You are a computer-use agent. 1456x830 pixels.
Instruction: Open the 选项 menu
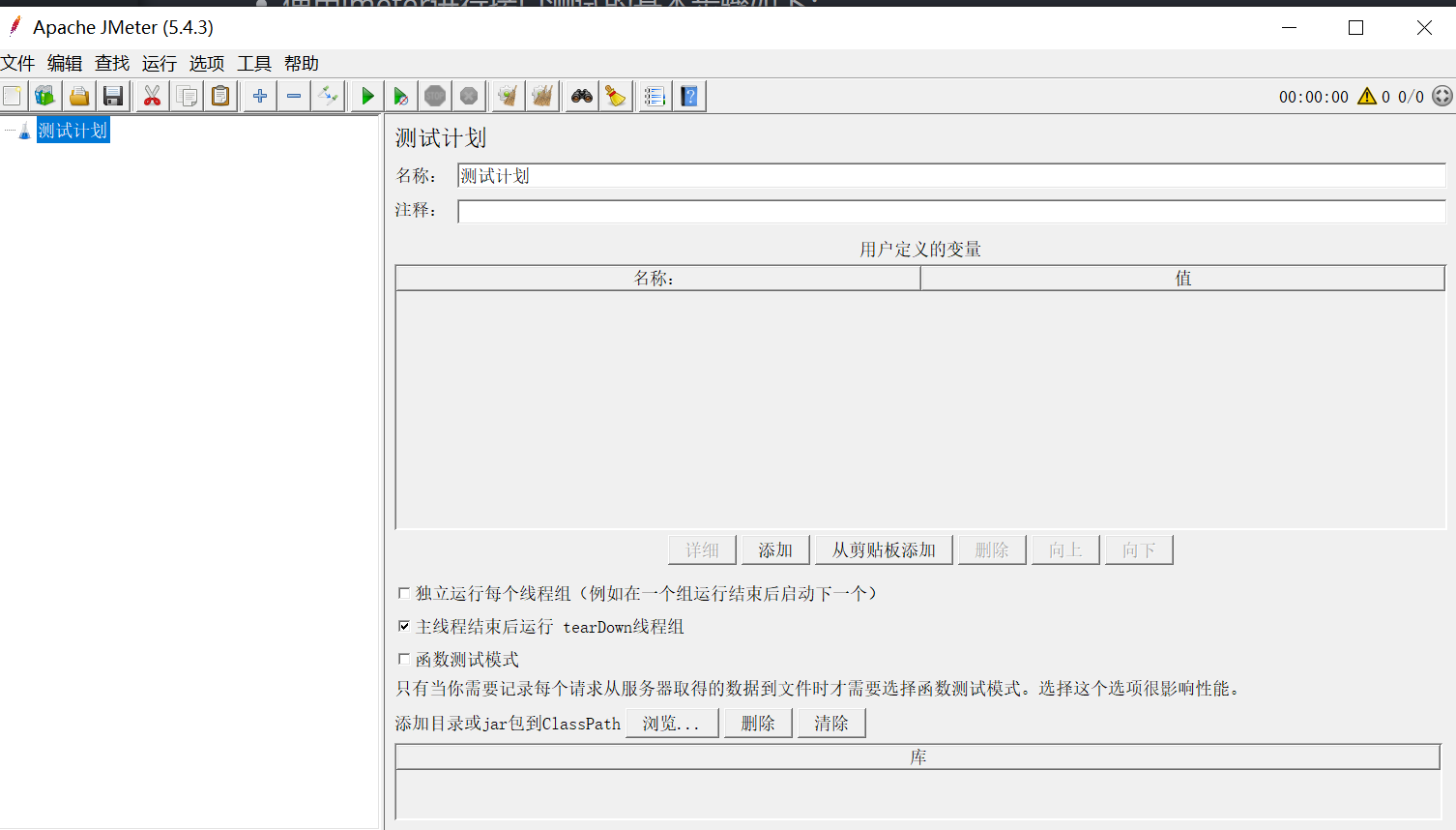click(207, 63)
